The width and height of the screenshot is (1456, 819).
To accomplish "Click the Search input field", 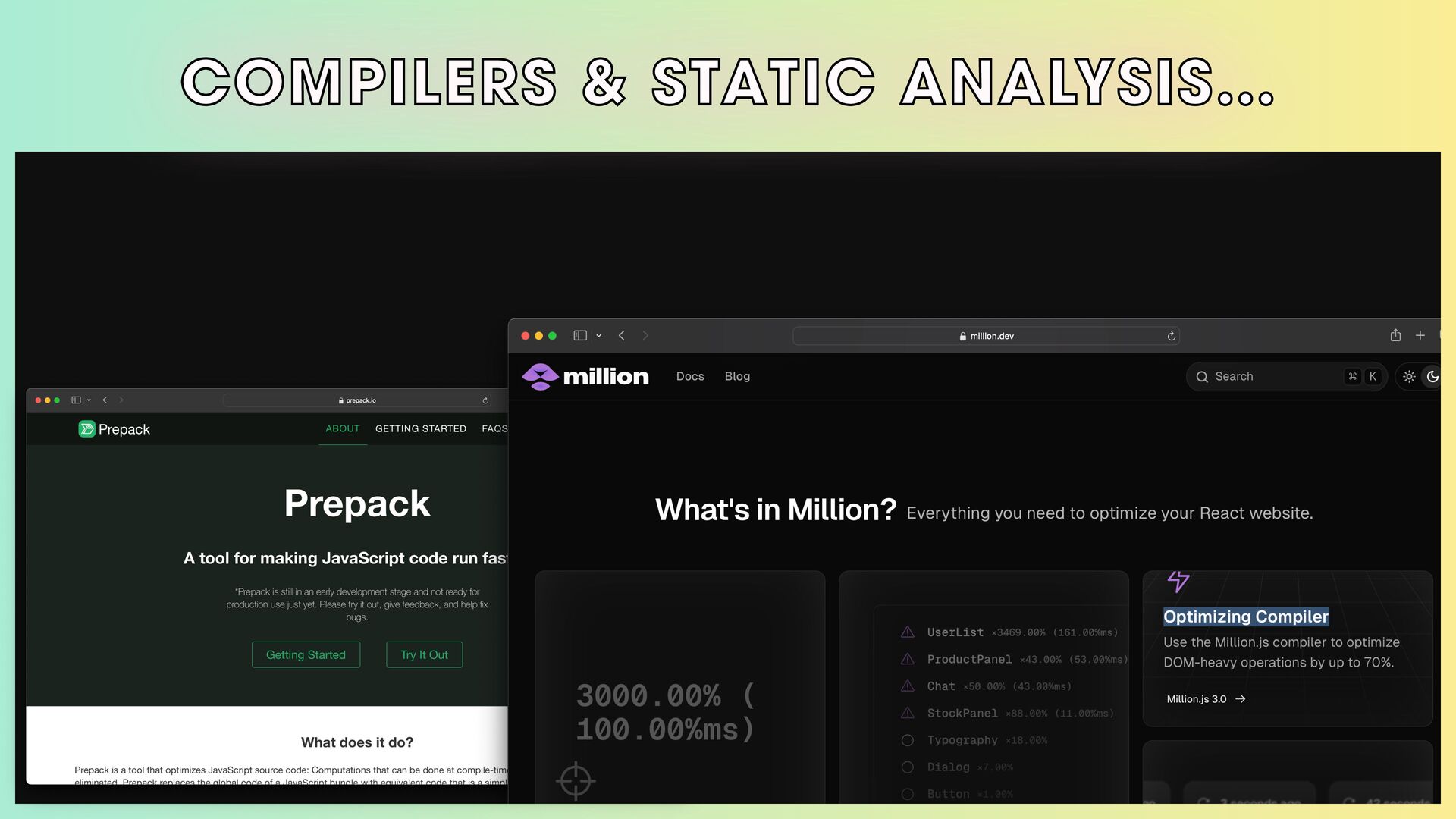I will pos(1274,376).
